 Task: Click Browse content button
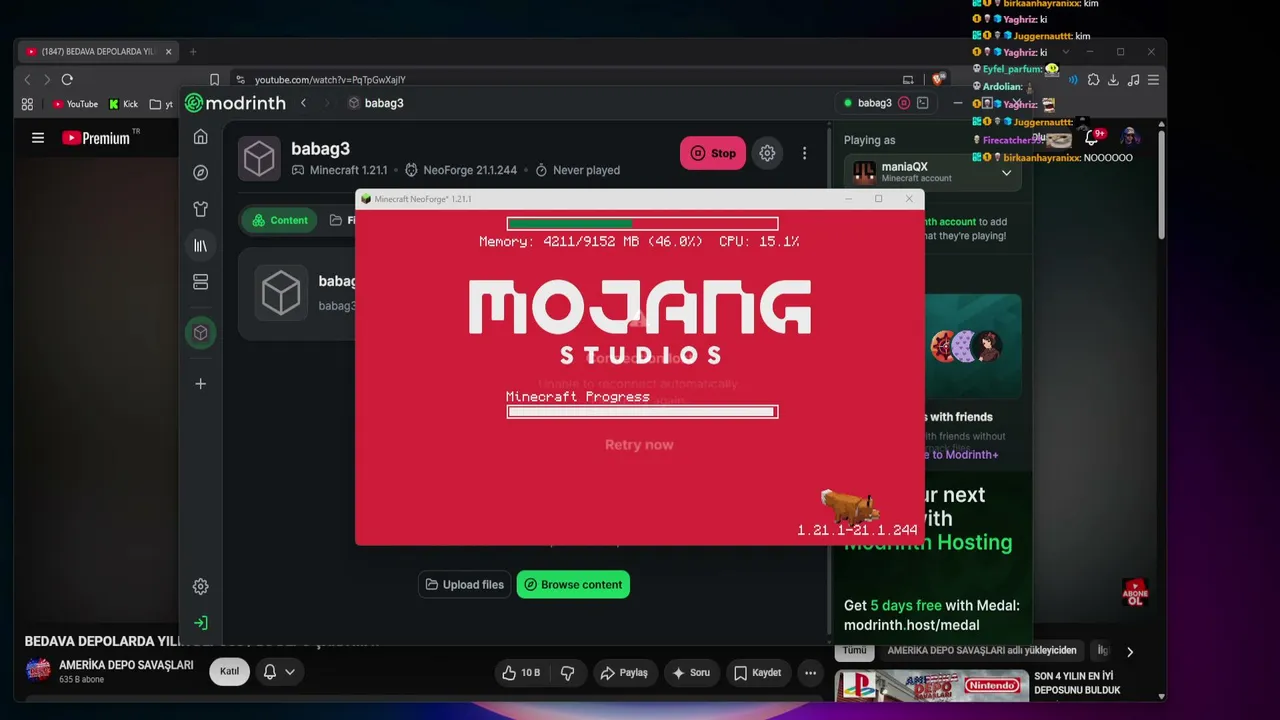coord(573,585)
